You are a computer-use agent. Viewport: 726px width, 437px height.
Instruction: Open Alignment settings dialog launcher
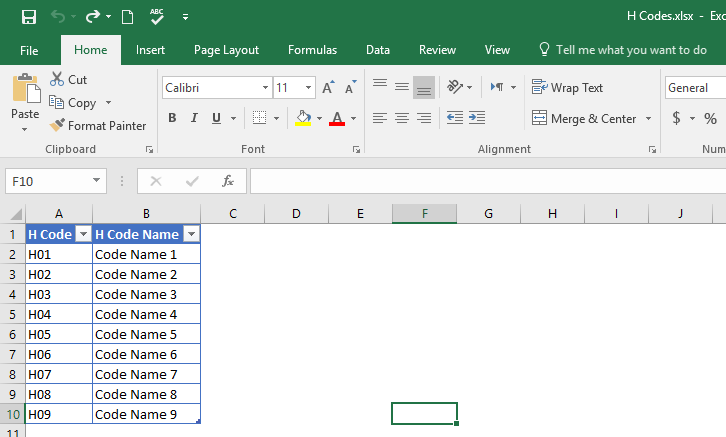click(652, 150)
